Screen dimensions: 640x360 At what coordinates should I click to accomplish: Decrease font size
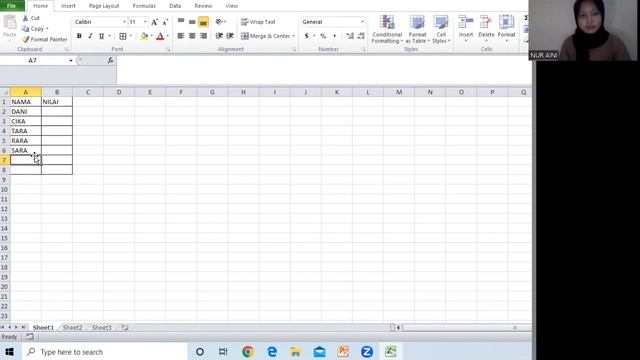point(165,22)
